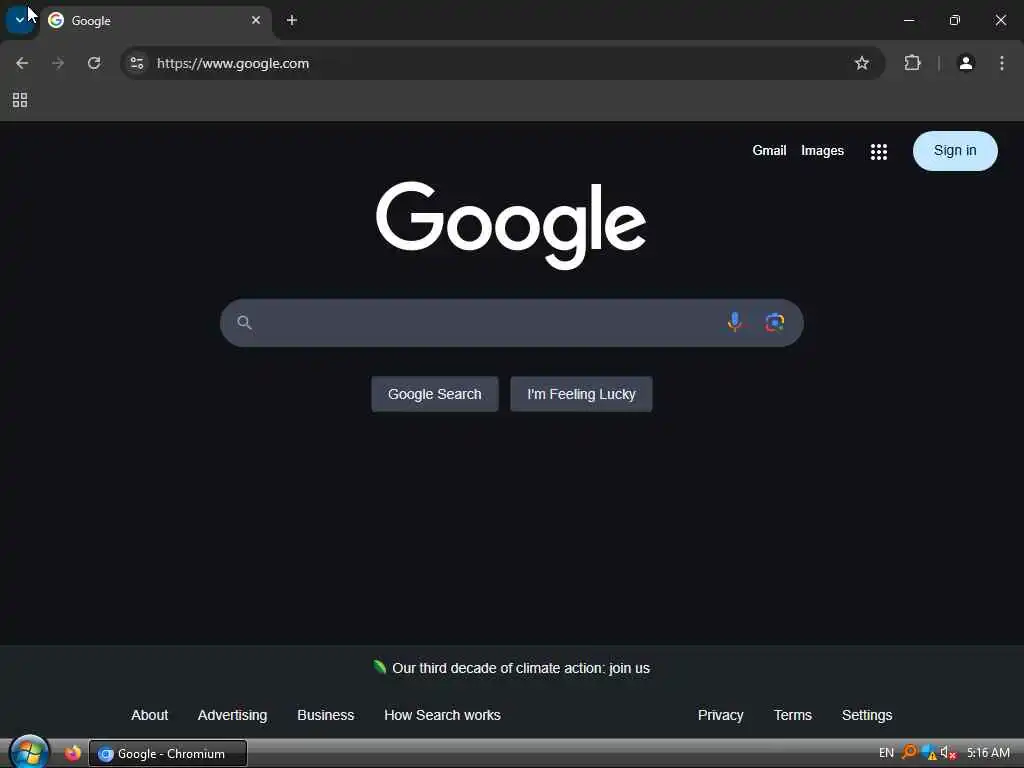Open the About footer link

click(x=150, y=715)
